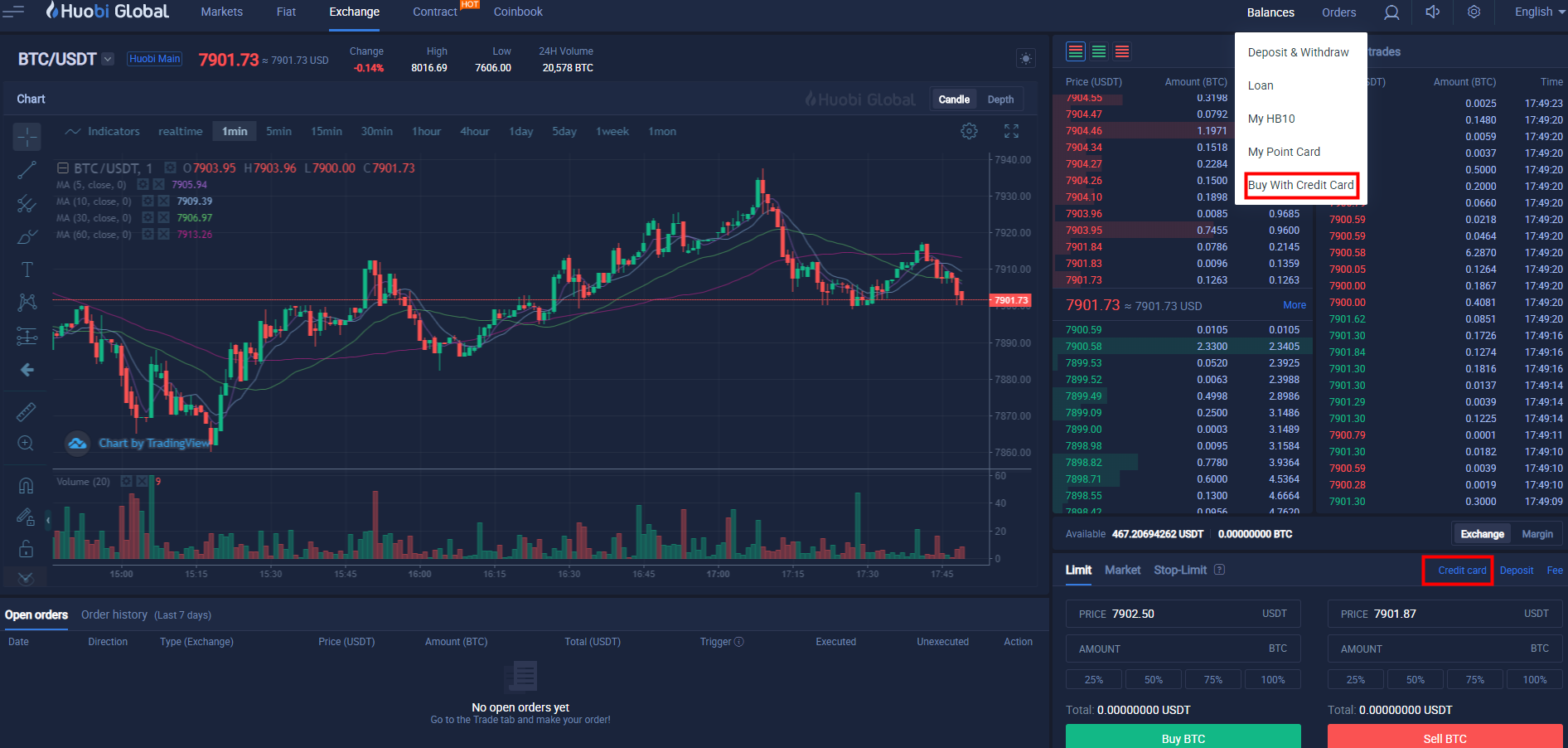Click the Credit card link
The width and height of the screenshot is (1568, 748).
1462,571
